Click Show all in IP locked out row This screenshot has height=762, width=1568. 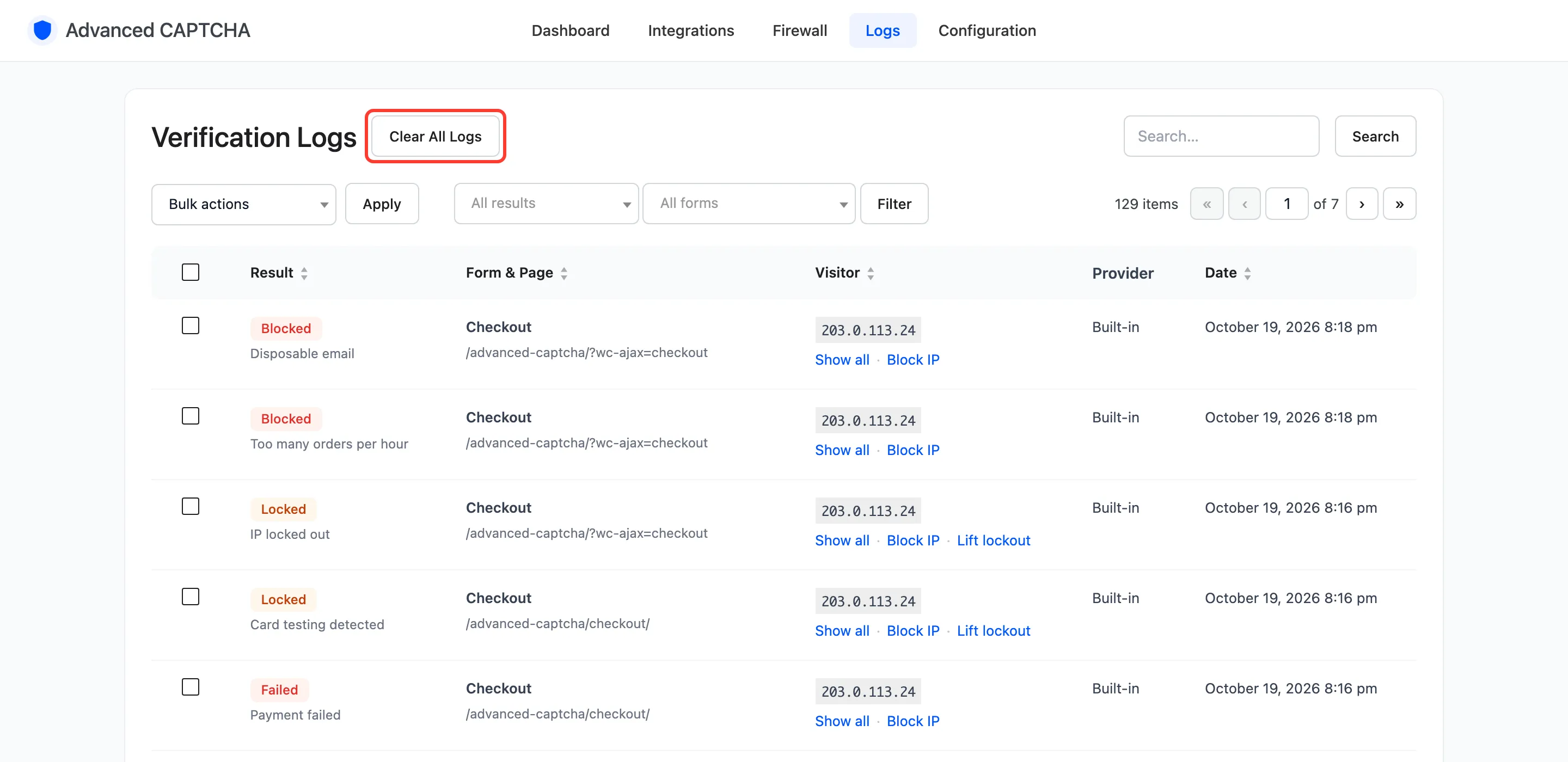(x=842, y=540)
